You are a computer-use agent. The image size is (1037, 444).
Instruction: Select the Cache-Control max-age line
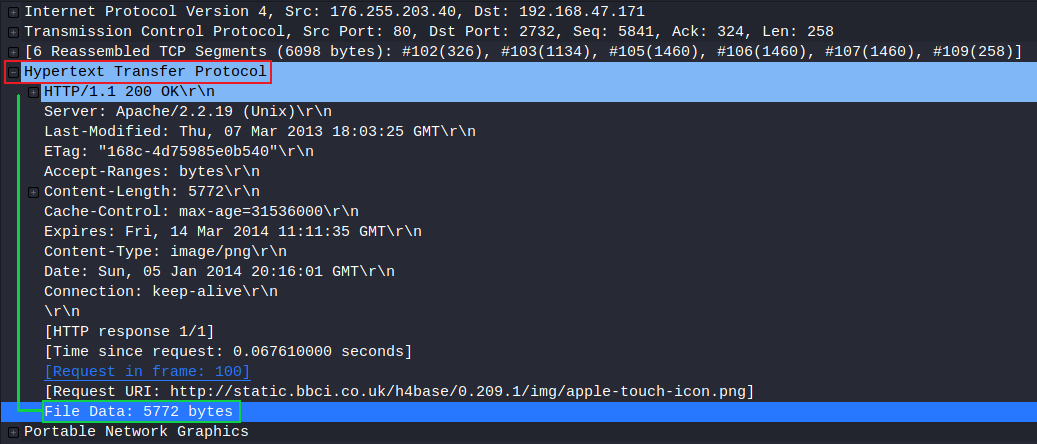[x=201, y=212]
